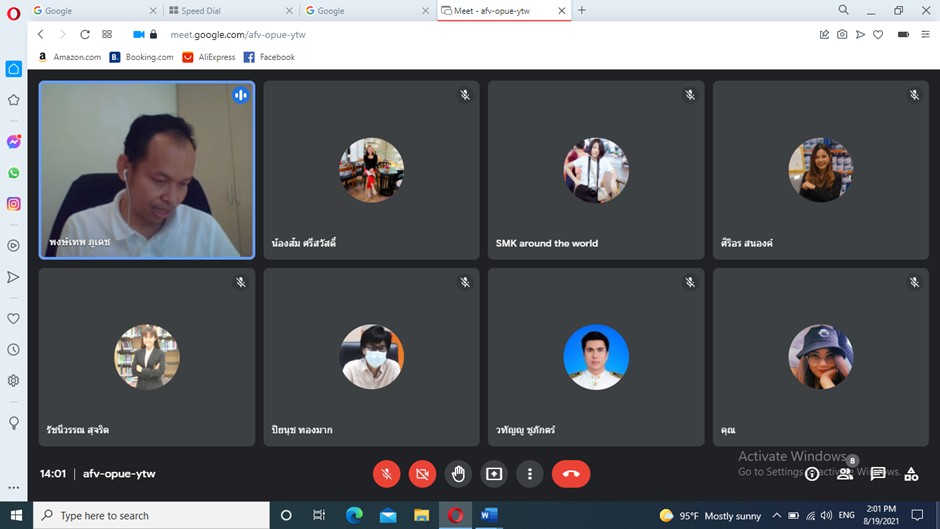Open more options three-dot menu in Meet
This screenshot has width=940, height=529.
[x=530, y=474]
